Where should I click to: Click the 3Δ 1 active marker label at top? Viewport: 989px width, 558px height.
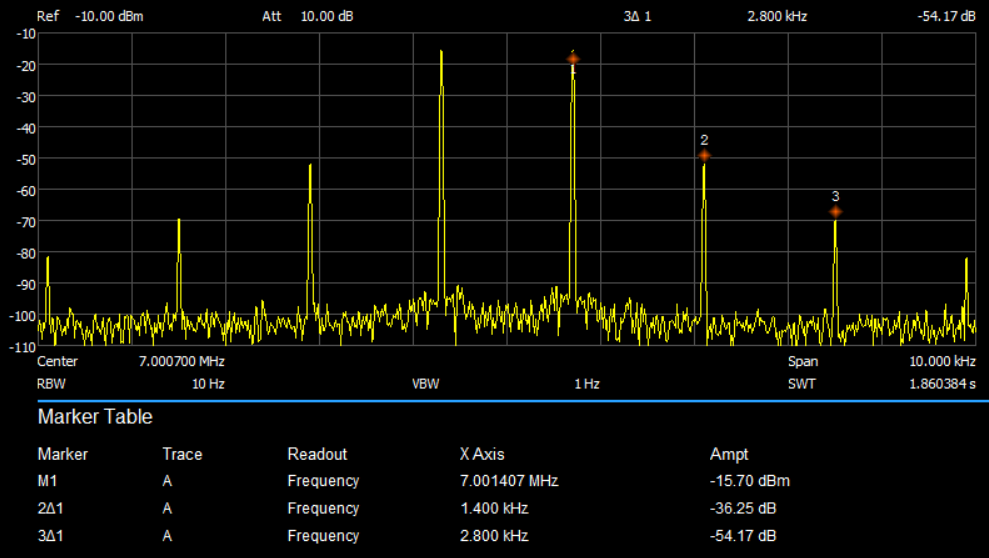[x=636, y=17]
